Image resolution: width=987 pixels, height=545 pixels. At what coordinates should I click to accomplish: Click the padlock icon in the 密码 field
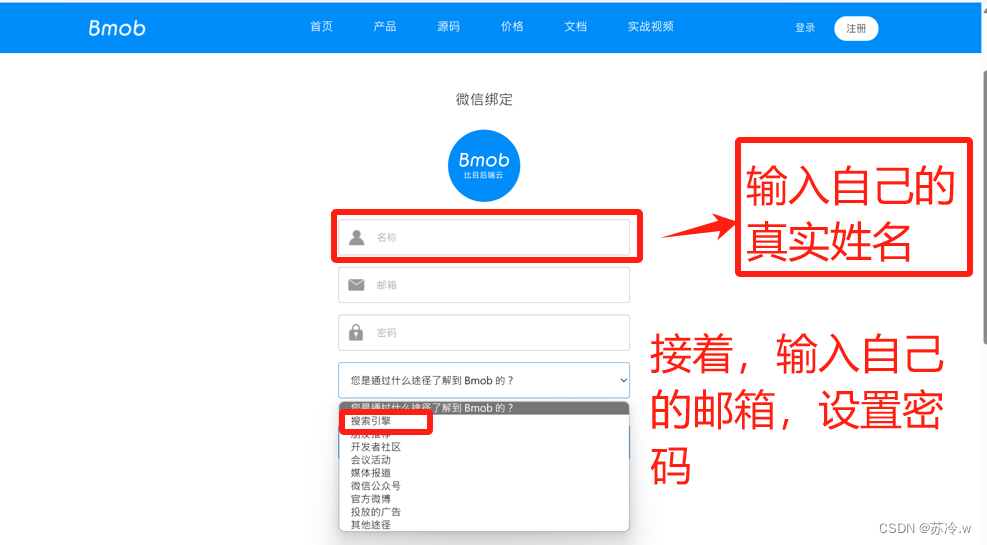(356, 332)
